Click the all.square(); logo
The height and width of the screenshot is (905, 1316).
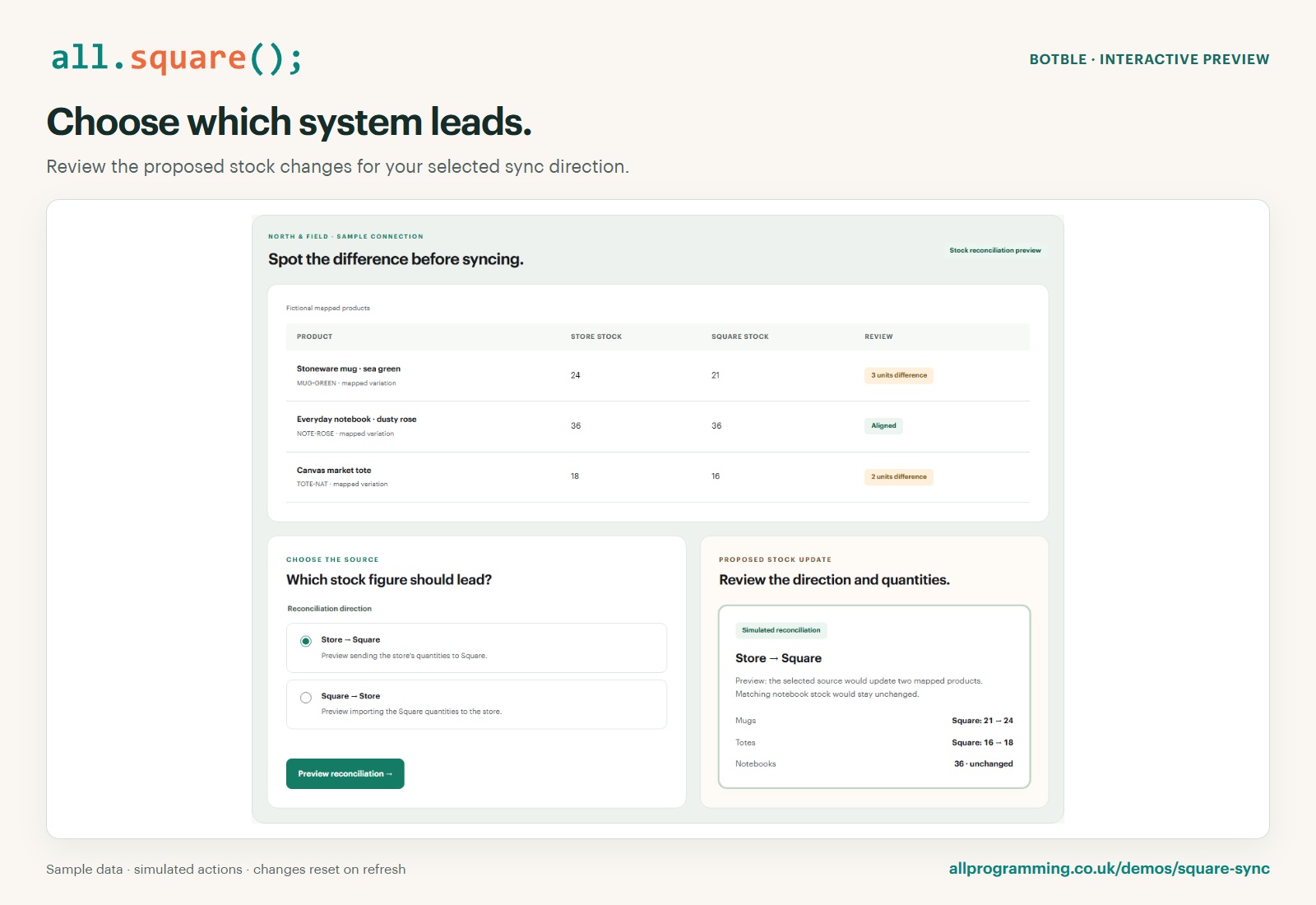pyautogui.click(x=176, y=58)
